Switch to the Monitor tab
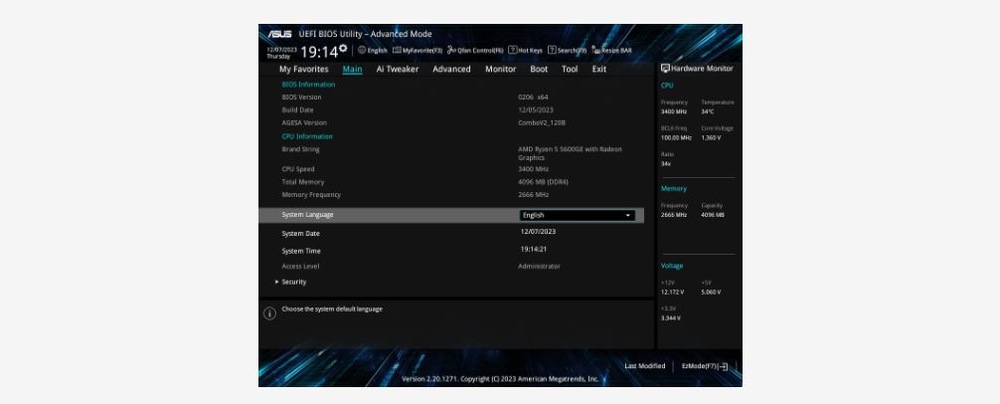1000x404 pixels. tap(501, 69)
